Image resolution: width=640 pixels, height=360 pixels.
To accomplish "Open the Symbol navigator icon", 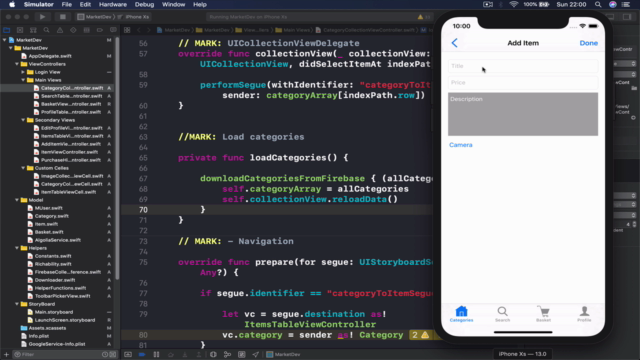I will tap(33, 30).
